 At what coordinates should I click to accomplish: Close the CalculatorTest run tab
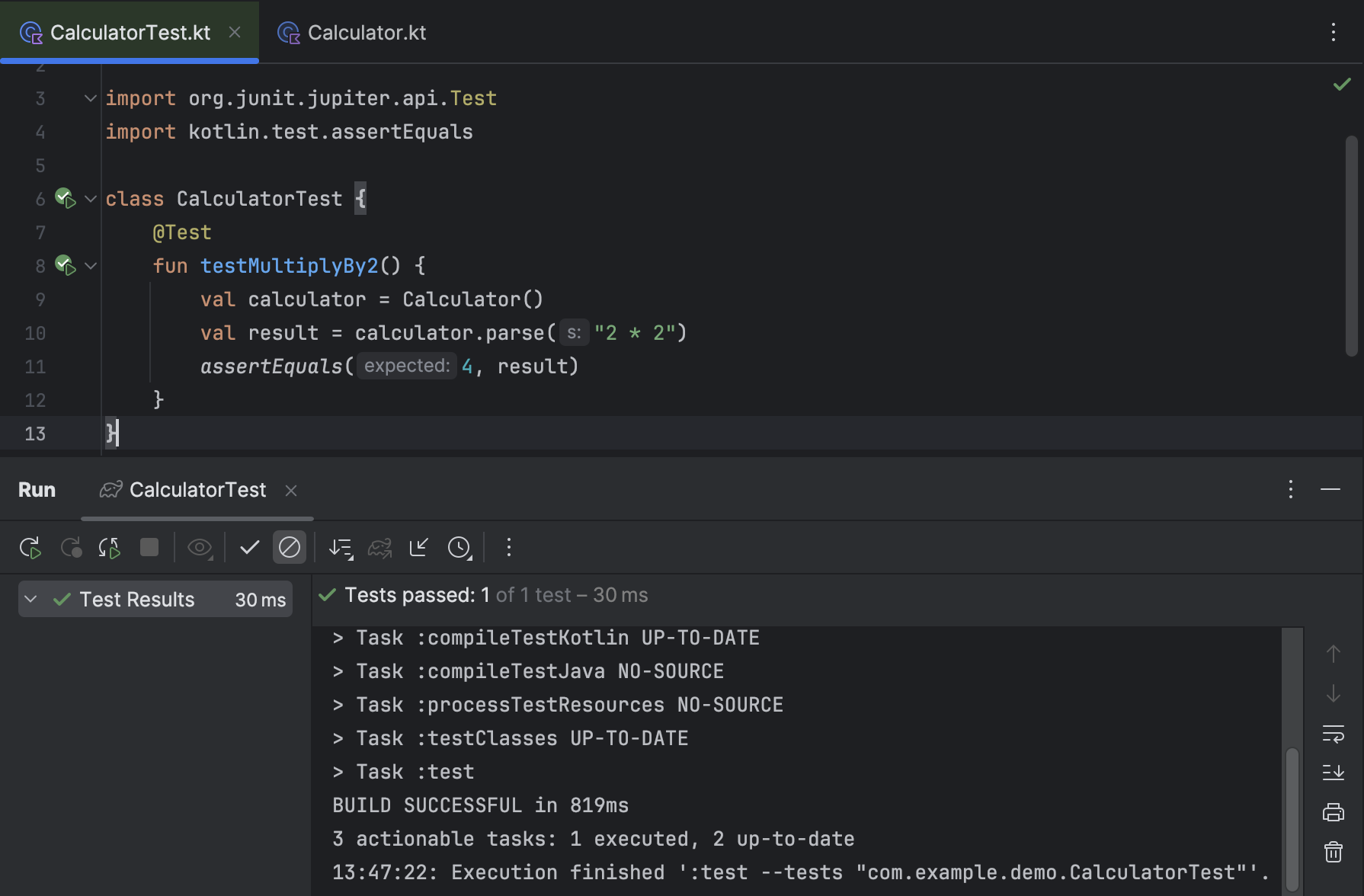point(291,491)
